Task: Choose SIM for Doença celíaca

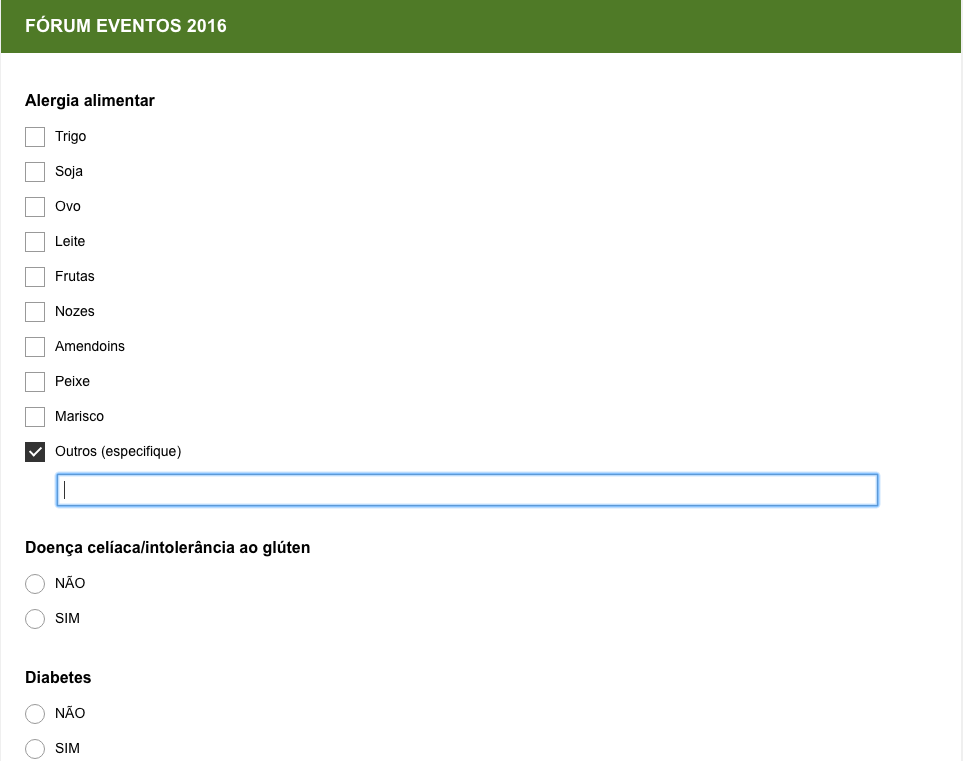Action: click(x=35, y=619)
